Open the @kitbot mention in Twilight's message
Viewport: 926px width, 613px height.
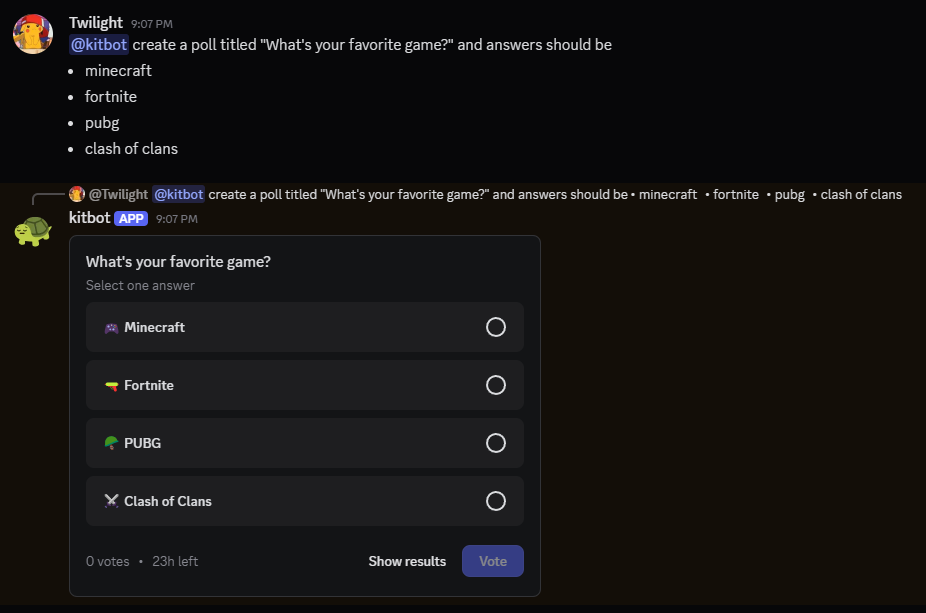[x=97, y=44]
